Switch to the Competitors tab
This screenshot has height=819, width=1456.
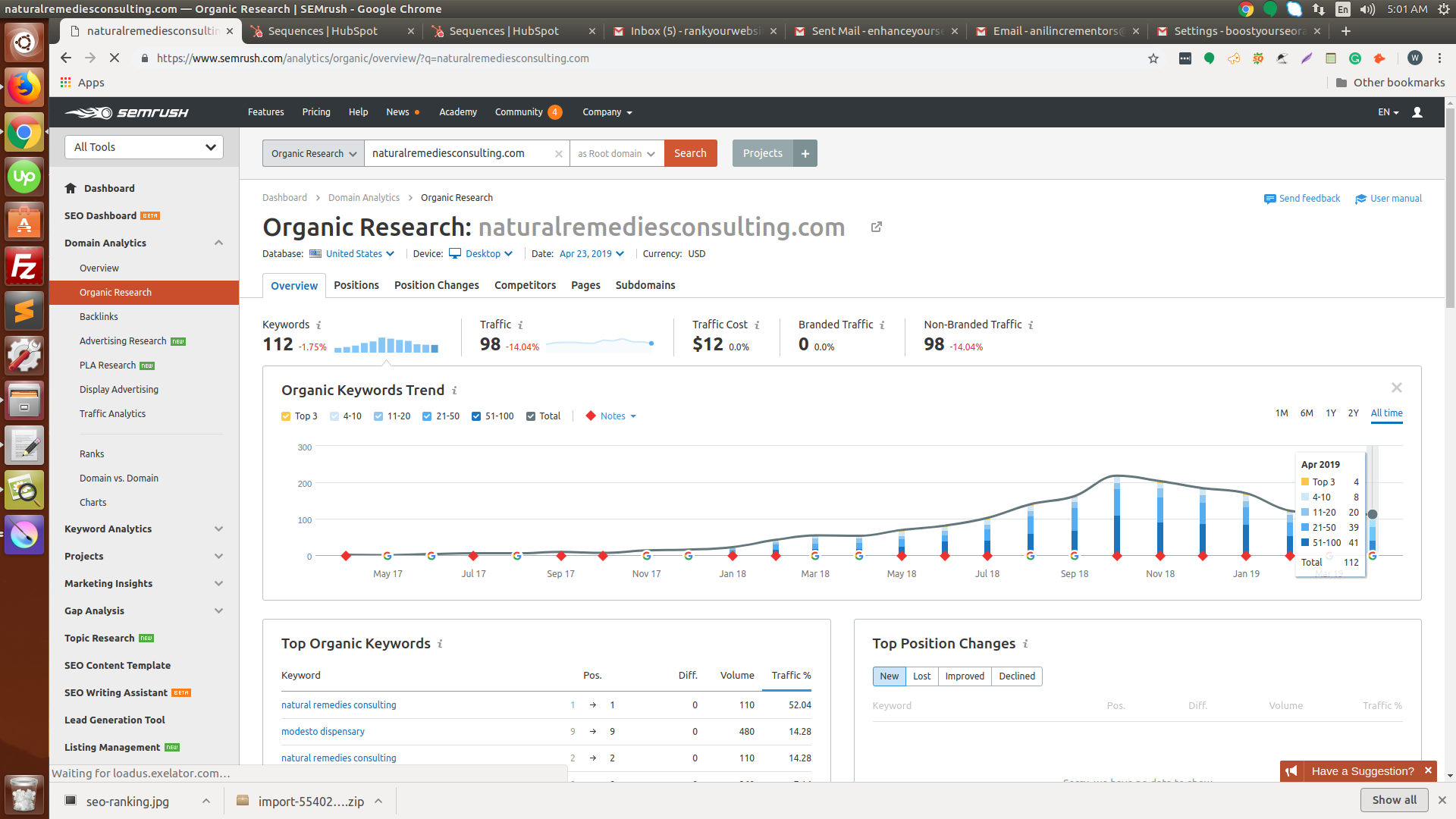[x=525, y=285]
